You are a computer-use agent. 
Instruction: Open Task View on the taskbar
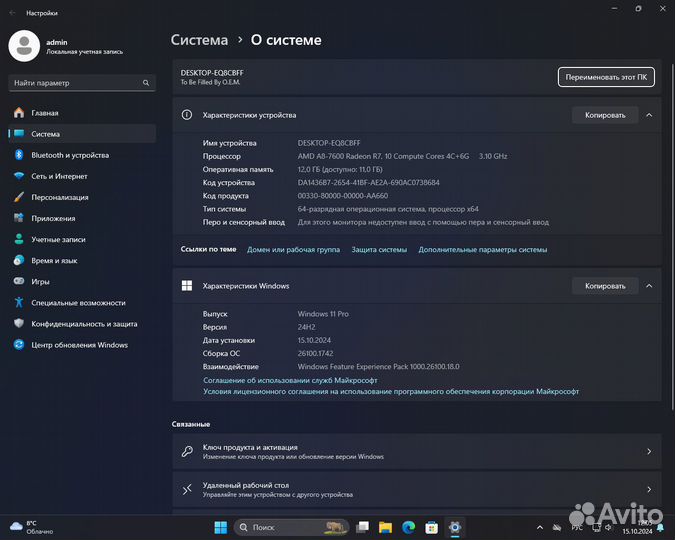pos(362,527)
